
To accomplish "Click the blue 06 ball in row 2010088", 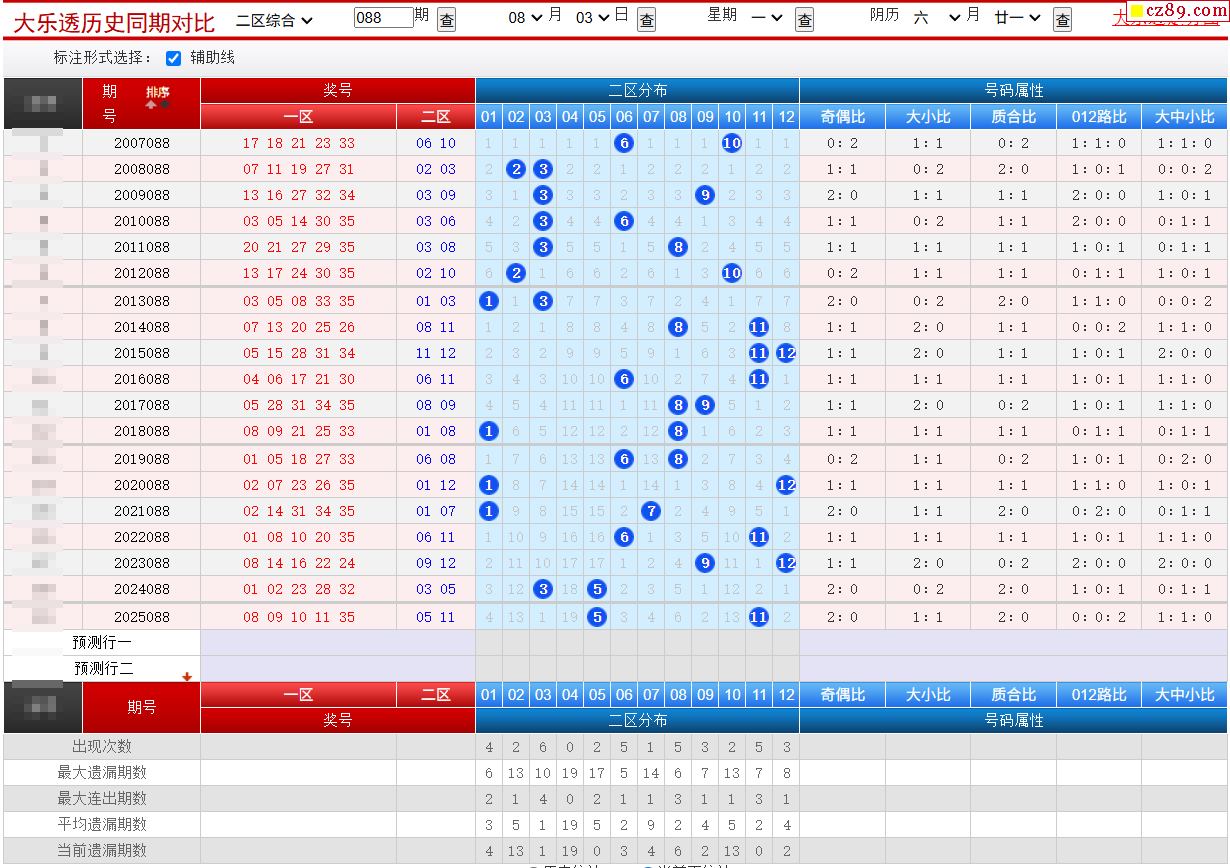I will pyautogui.click(x=624, y=221).
